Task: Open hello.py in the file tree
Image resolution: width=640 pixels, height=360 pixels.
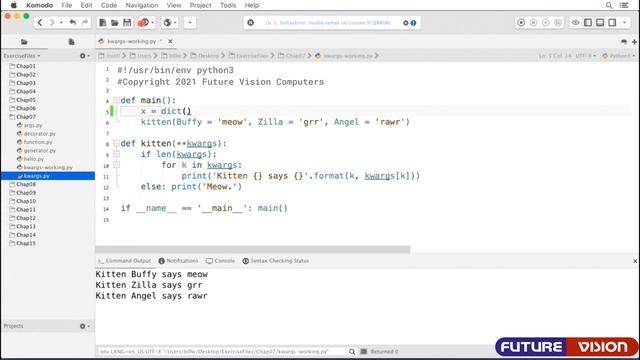Action: pos(33,159)
